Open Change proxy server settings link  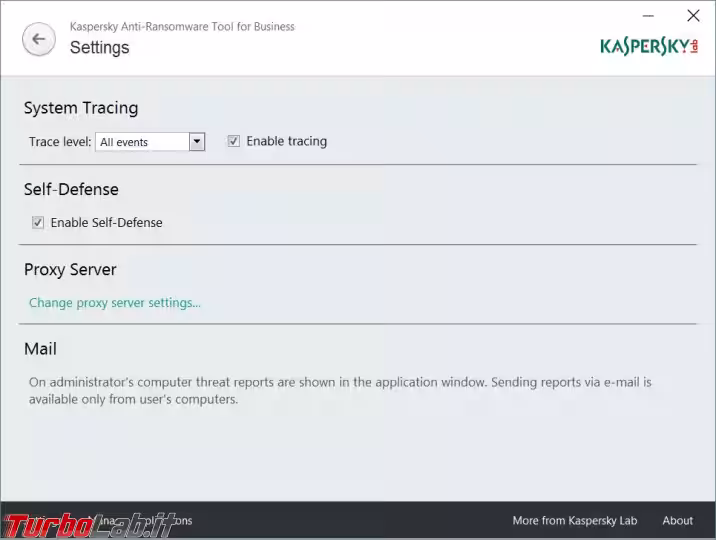[x=115, y=303]
